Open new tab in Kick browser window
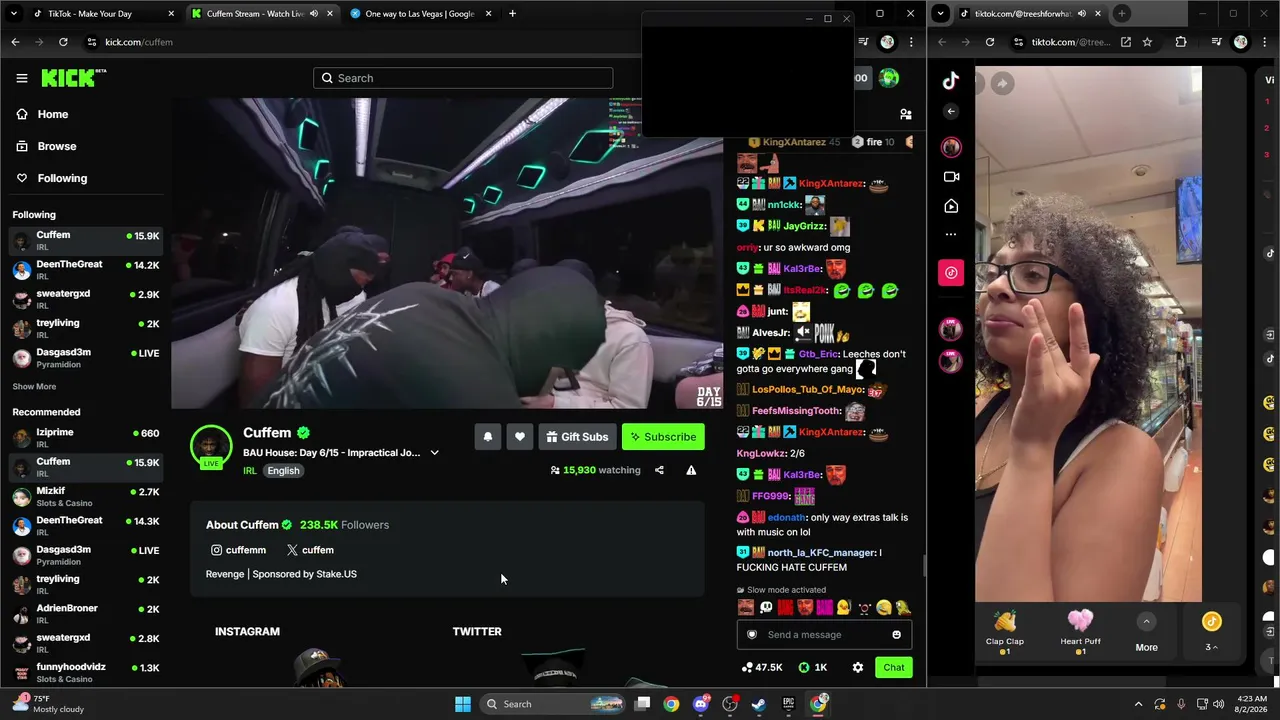The height and width of the screenshot is (720, 1280). pos(512,14)
